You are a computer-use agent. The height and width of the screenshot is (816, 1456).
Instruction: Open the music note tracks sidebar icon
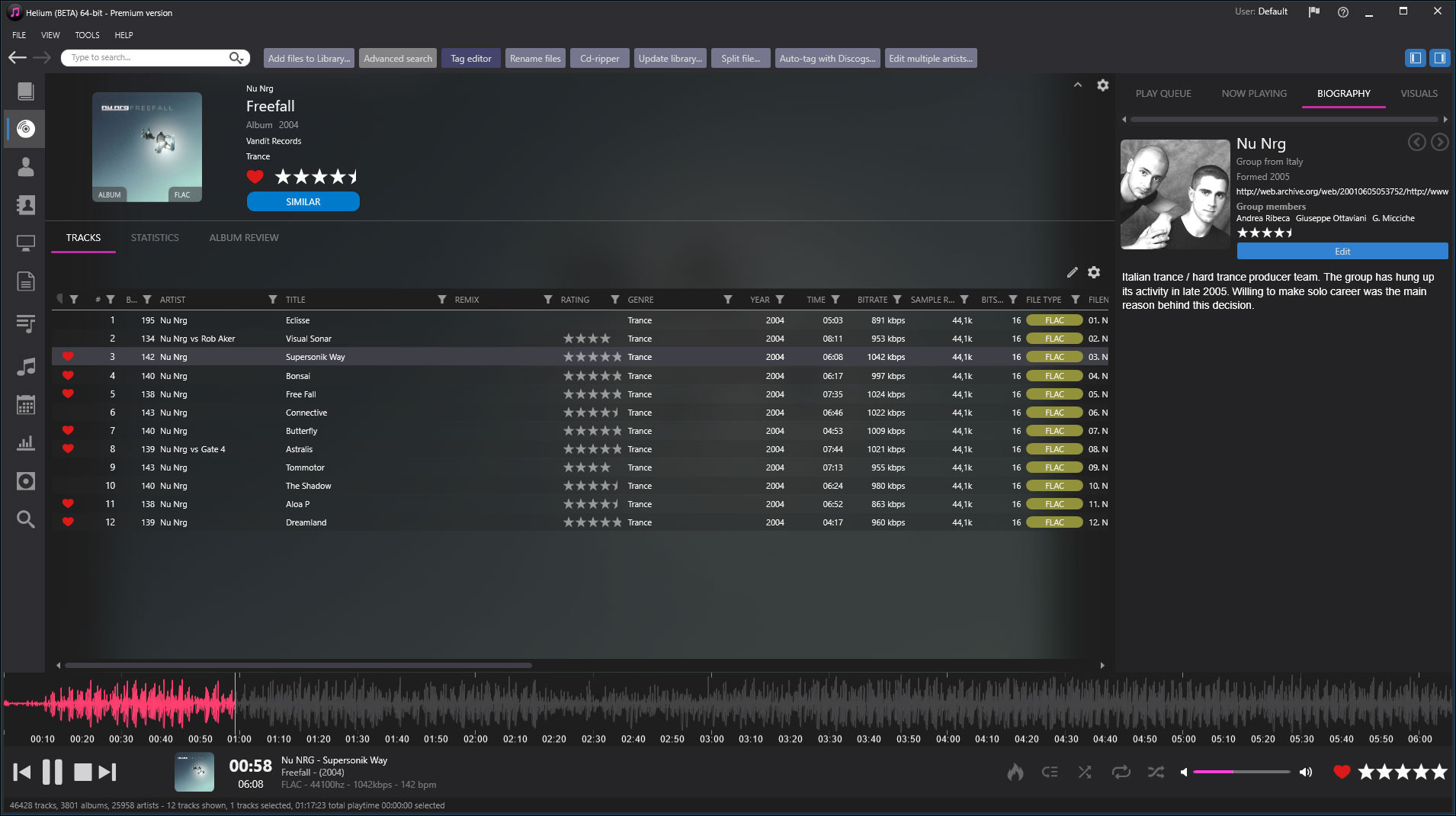pyautogui.click(x=26, y=367)
